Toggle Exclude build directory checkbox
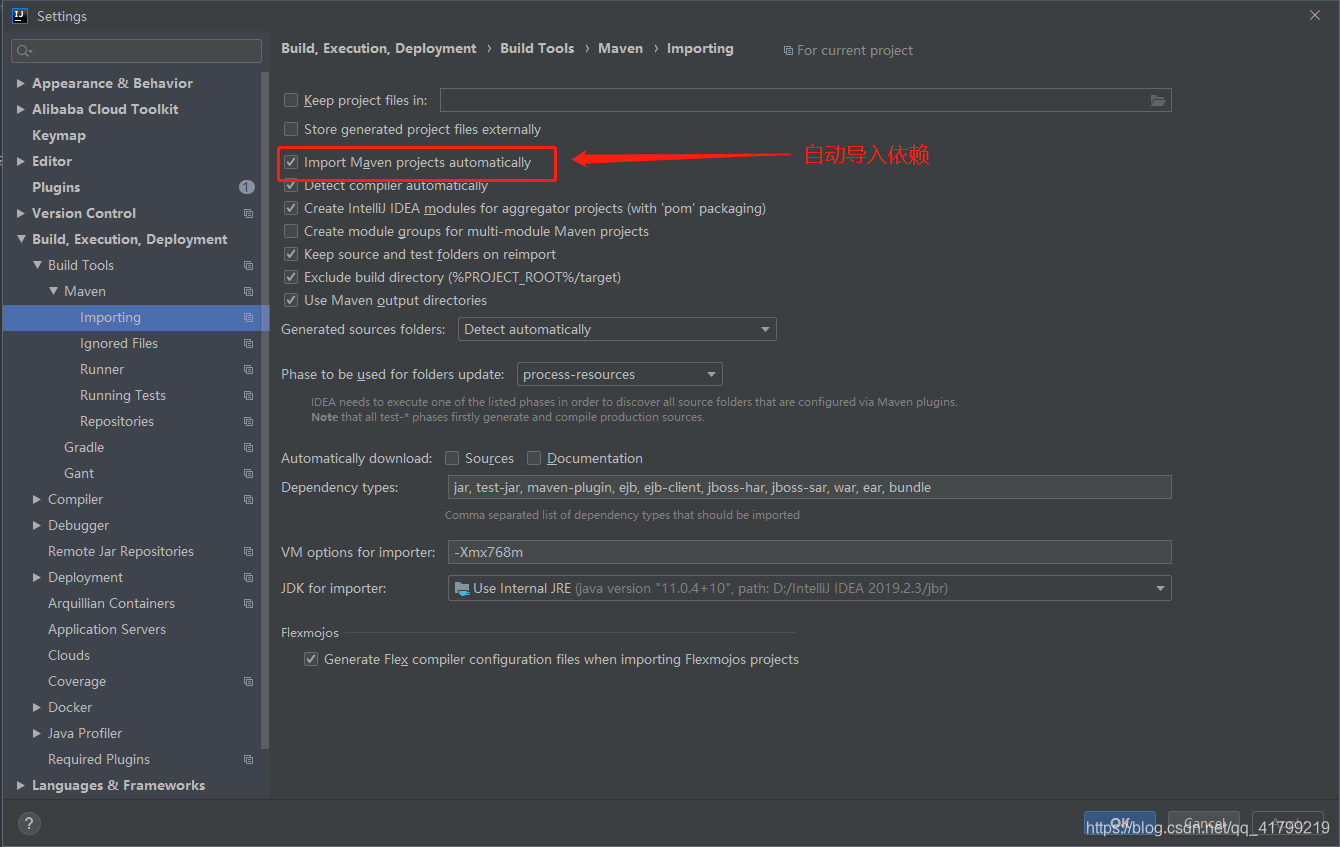This screenshot has width=1340, height=847. 291,277
